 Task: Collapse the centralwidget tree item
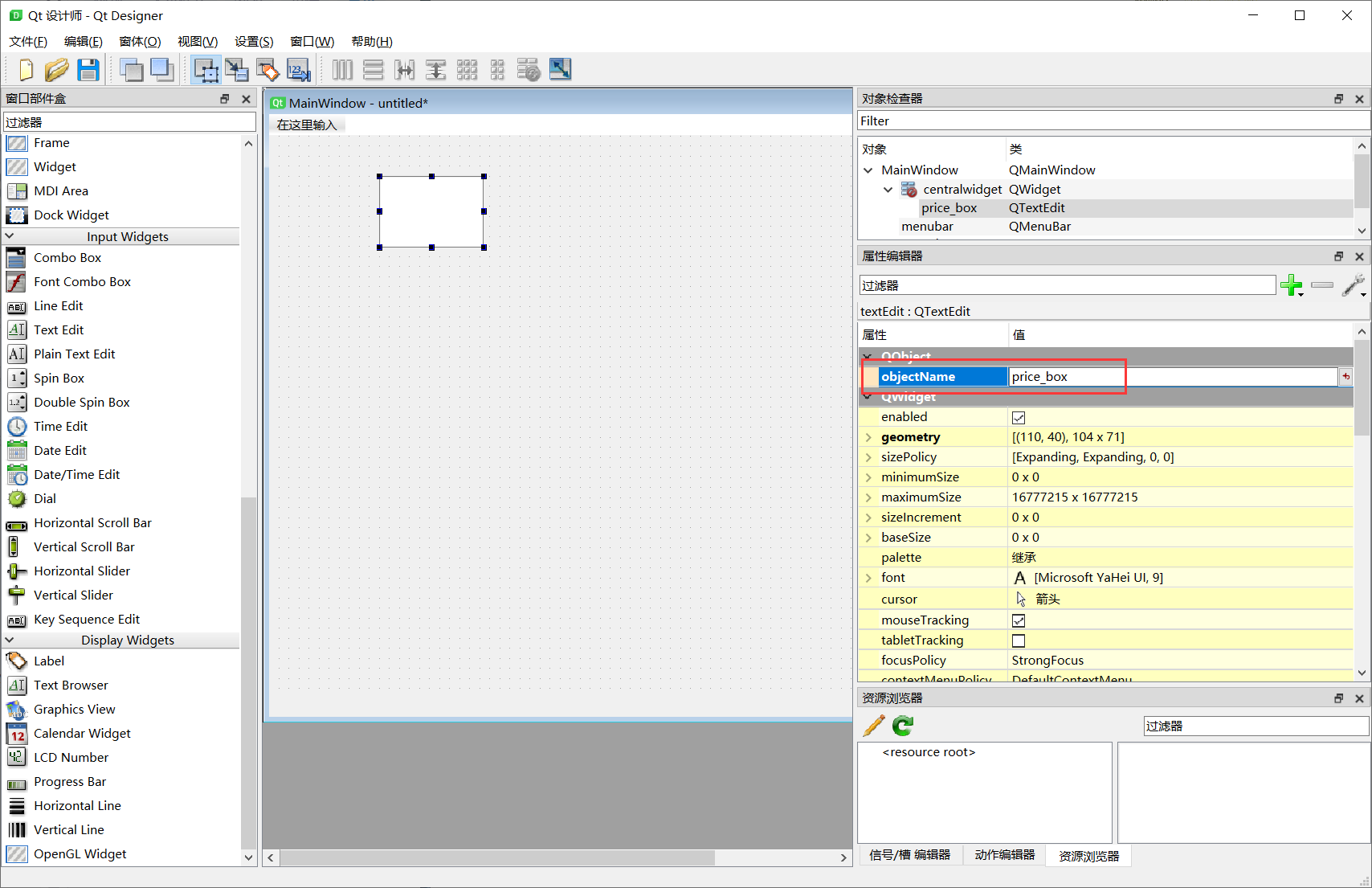[x=888, y=189]
